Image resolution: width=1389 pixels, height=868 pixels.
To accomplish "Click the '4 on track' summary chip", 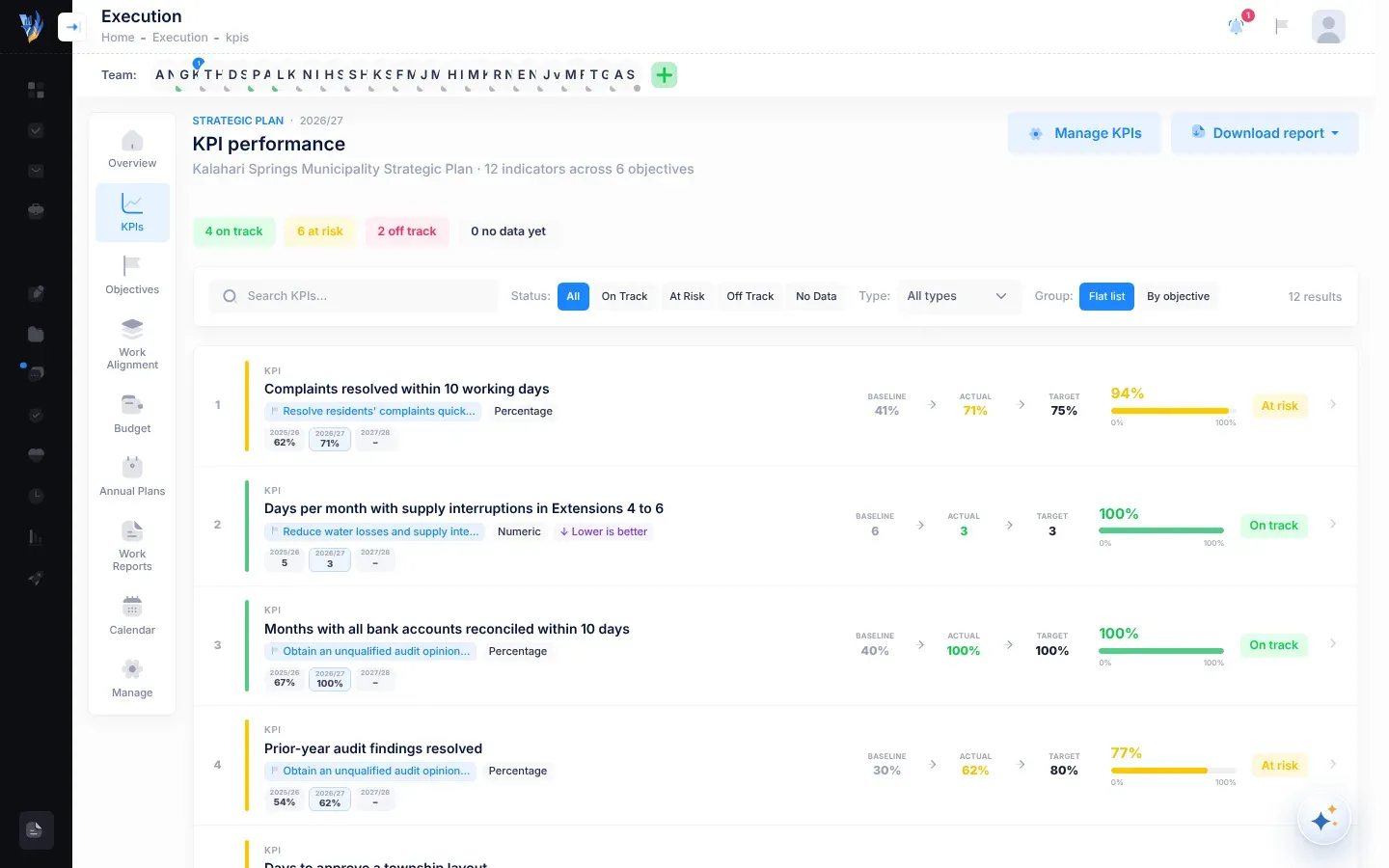I will (x=233, y=231).
